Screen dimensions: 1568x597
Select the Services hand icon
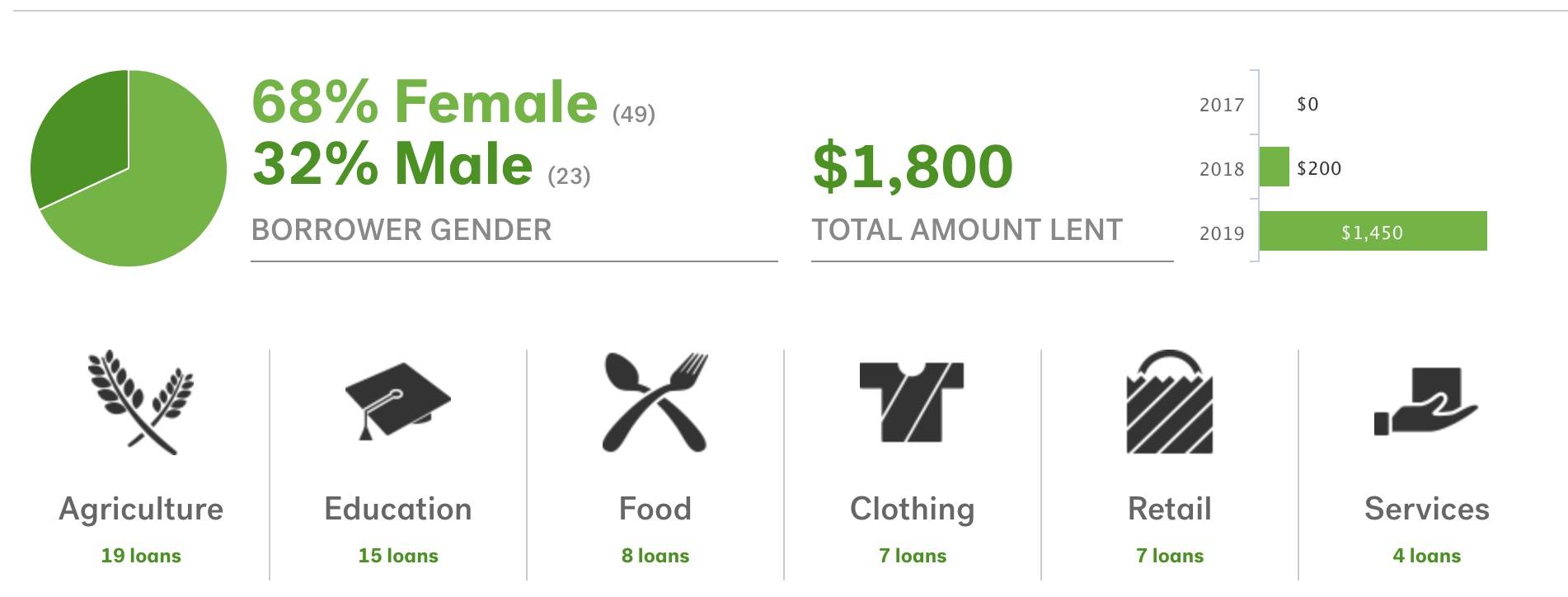point(1426,402)
